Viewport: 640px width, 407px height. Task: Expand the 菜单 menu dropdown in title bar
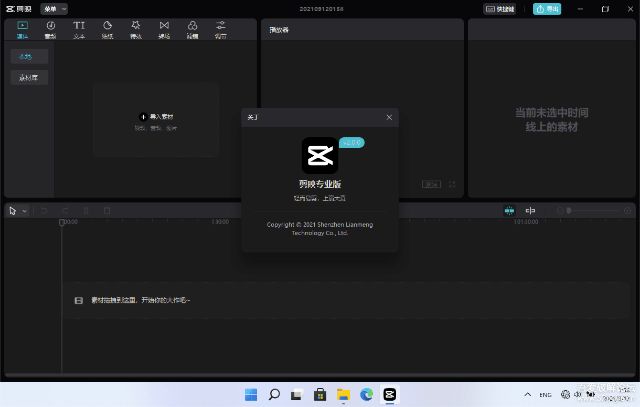coord(54,9)
